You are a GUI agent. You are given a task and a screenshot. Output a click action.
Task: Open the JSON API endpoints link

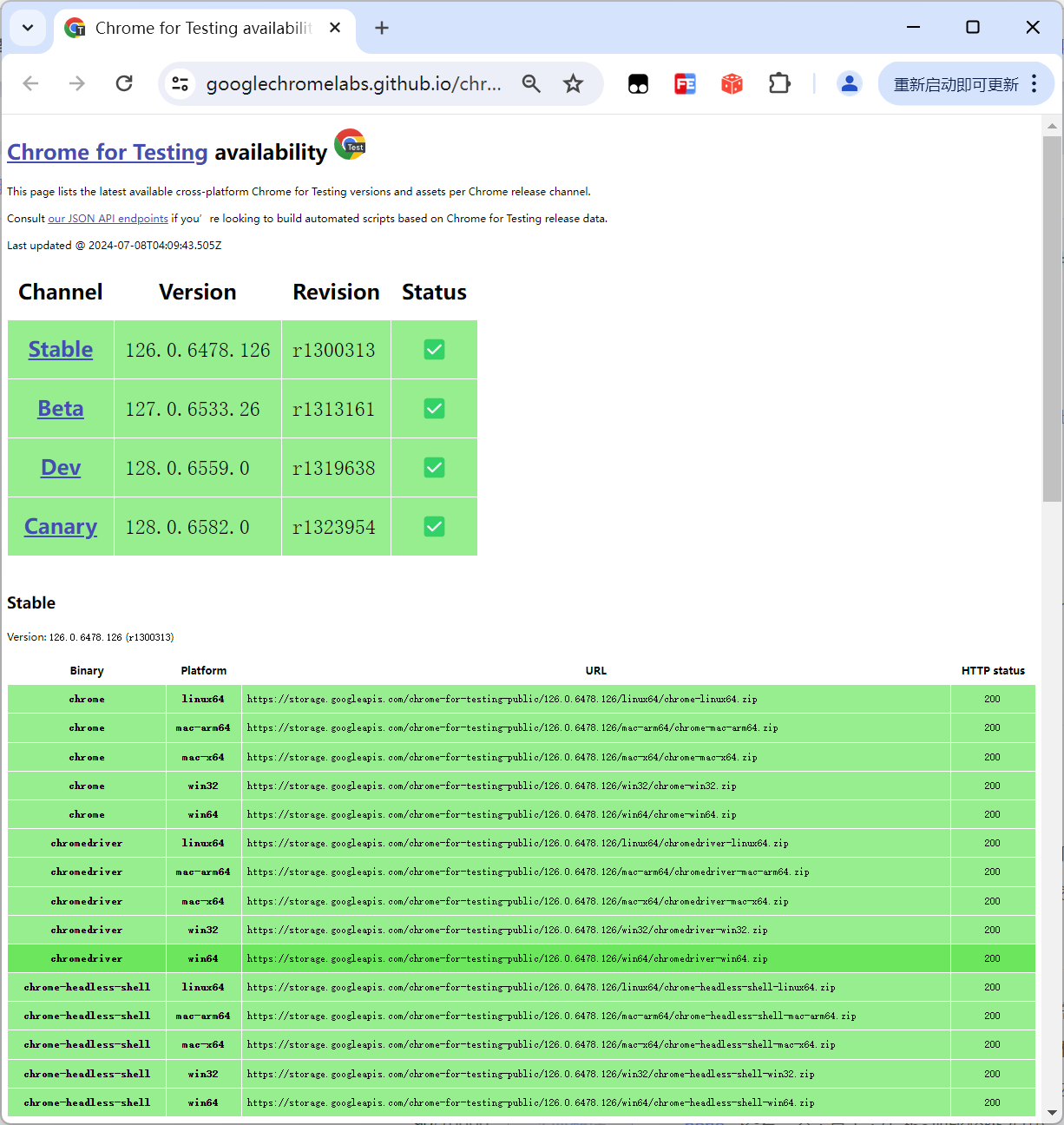[108, 219]
